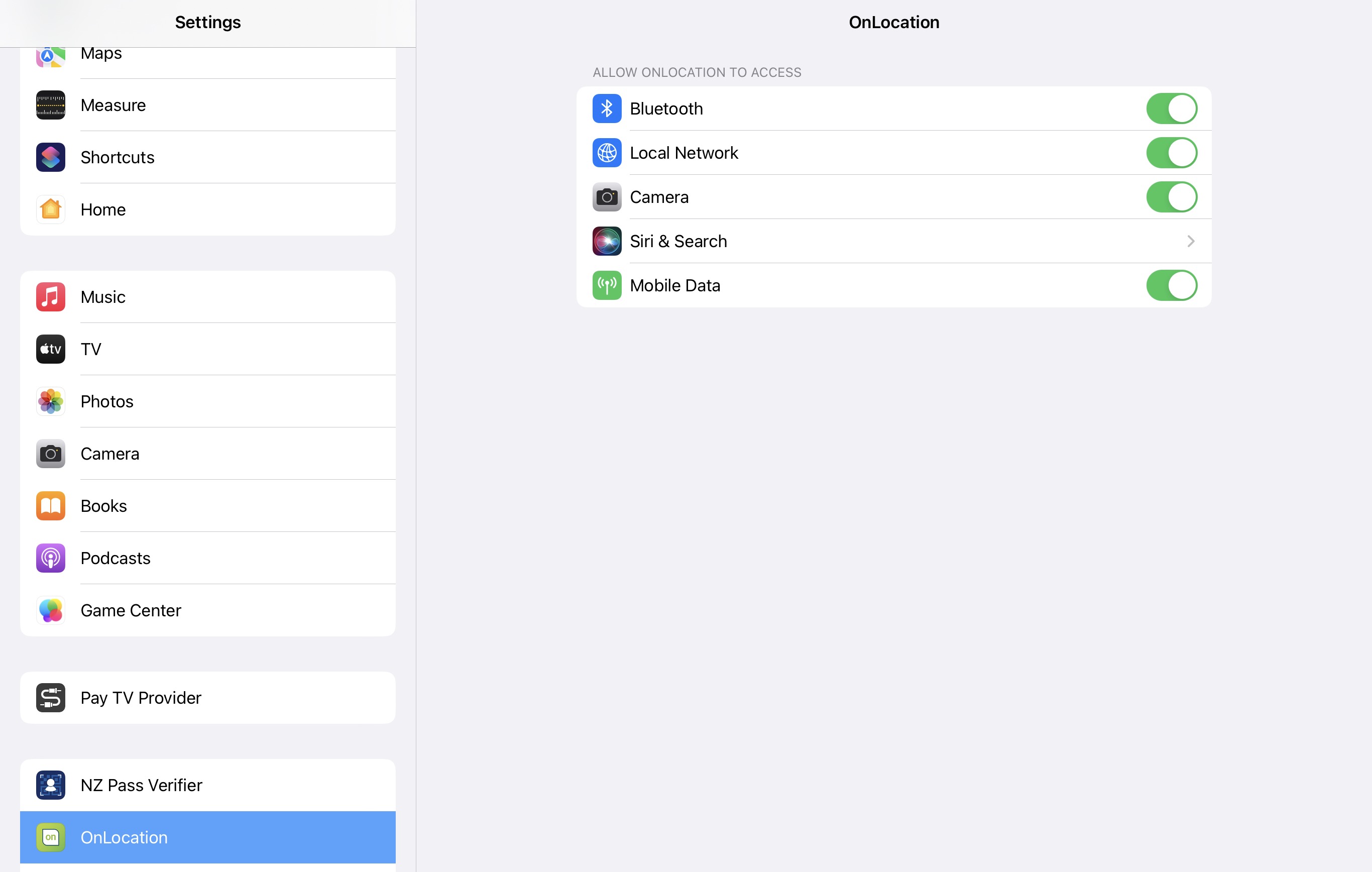
Task: Open Maps settings row
Action: 207,63
